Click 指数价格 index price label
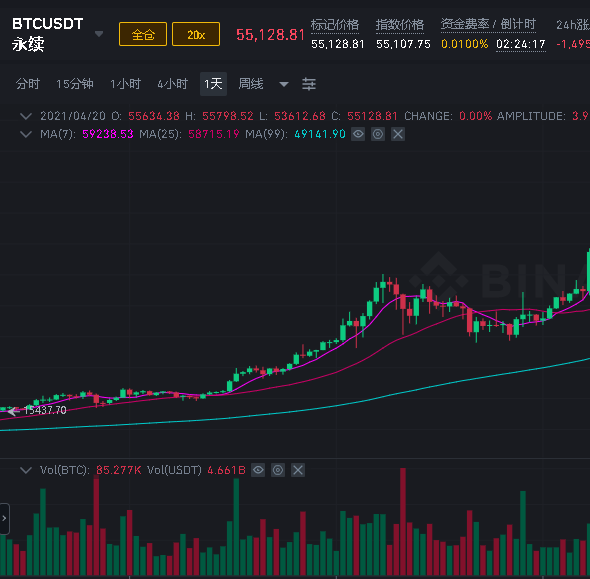Screen dimensions: 590x579 click(400, 25)
